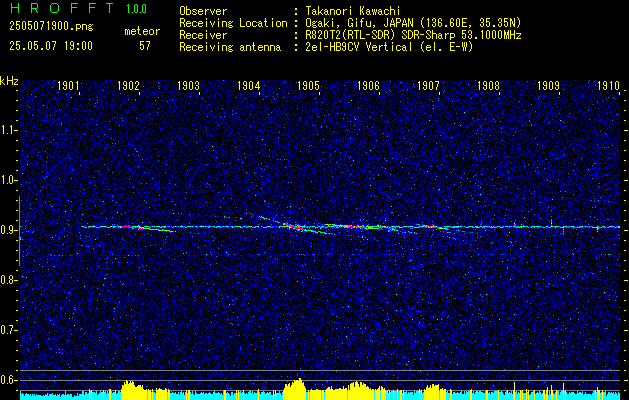Click the kHz axis unit label
This screenshot has width=629, height=400.
10,81
